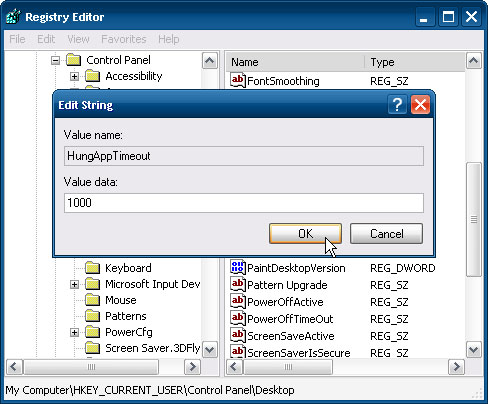Expand the Accessibility key
488x404 pixels.
click(x=74, y=76)
